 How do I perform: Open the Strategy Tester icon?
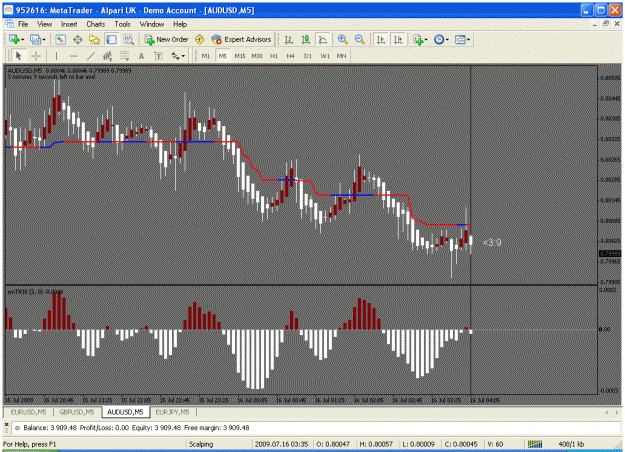coord(128,39)
